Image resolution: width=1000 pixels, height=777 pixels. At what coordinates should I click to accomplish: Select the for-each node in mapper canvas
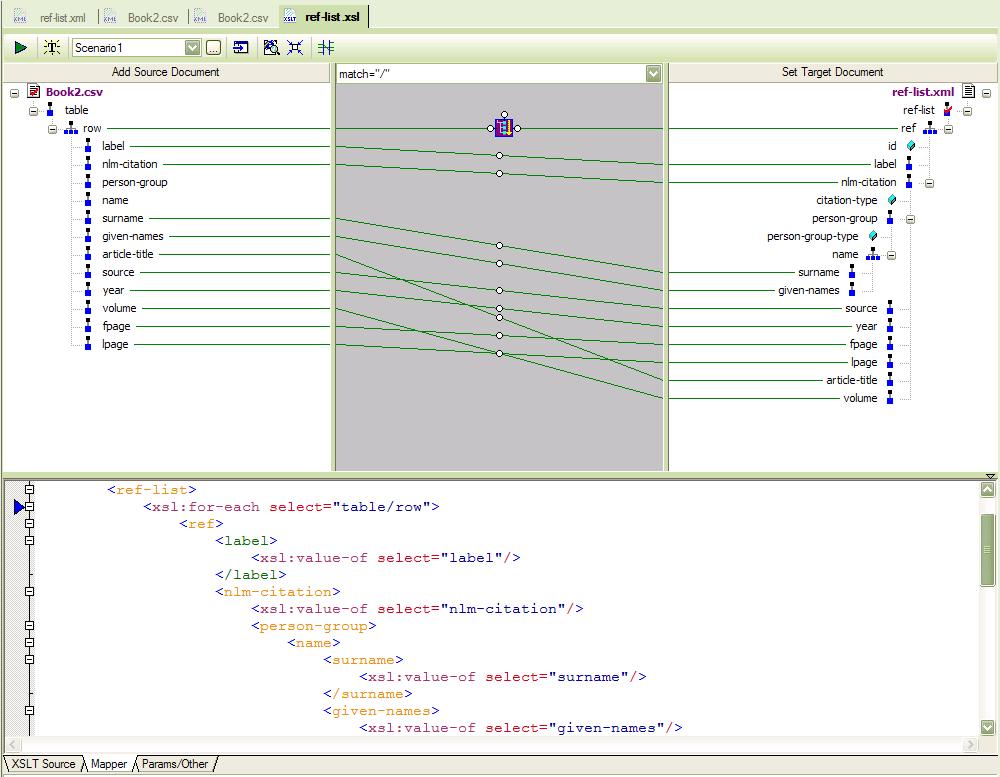[504, 128]
